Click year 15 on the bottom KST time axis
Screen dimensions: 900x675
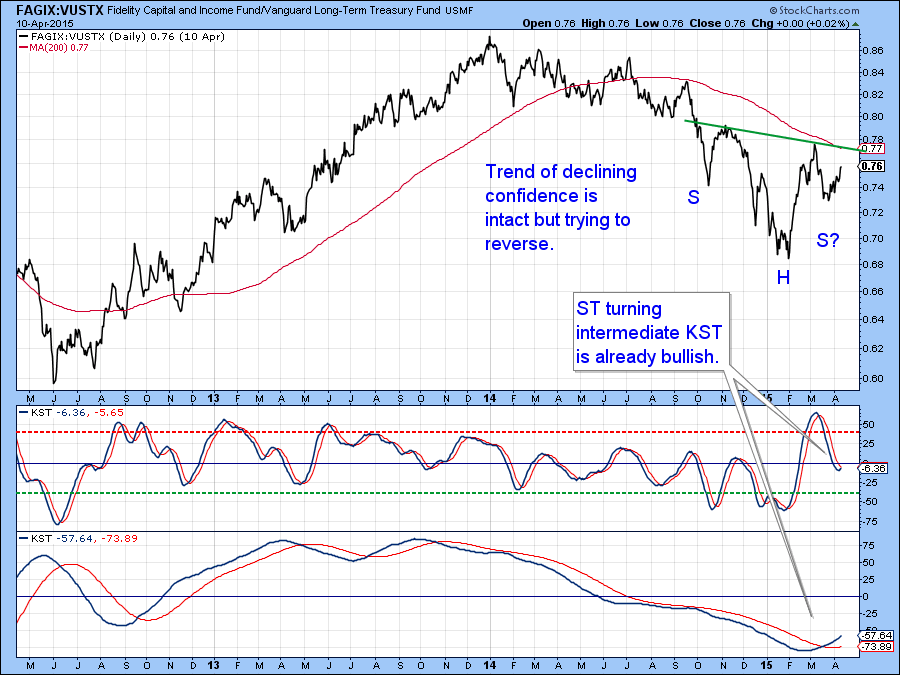(767, 665)
